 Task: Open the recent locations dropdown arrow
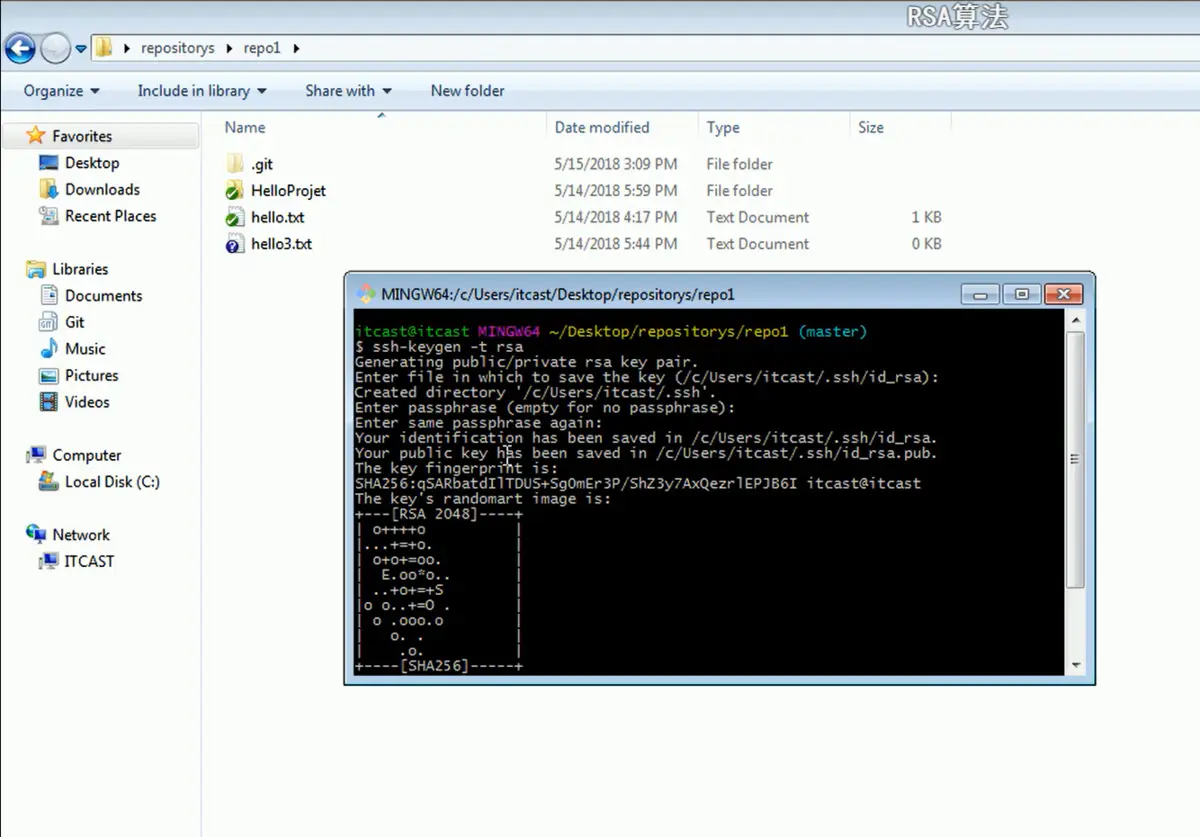click(81, 48)
